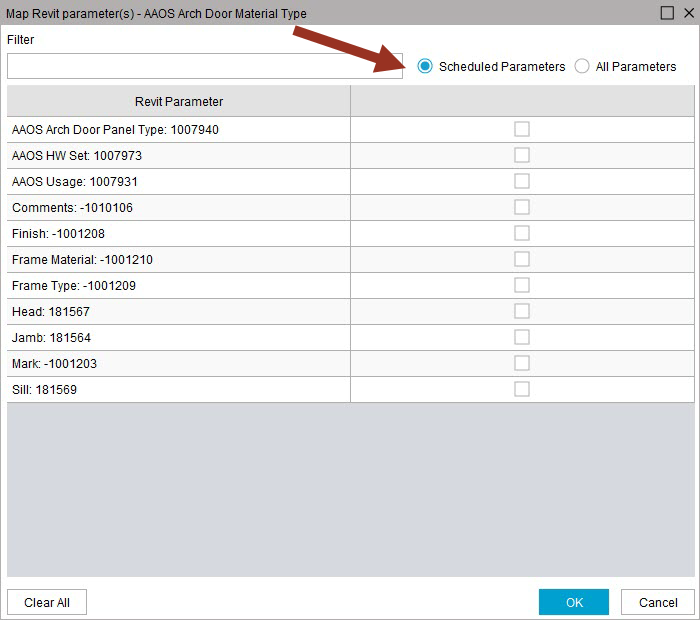Tick the Mark parameter checkbox
The height and width of the screenshot is (620, 700).
(x=521, y=363)
